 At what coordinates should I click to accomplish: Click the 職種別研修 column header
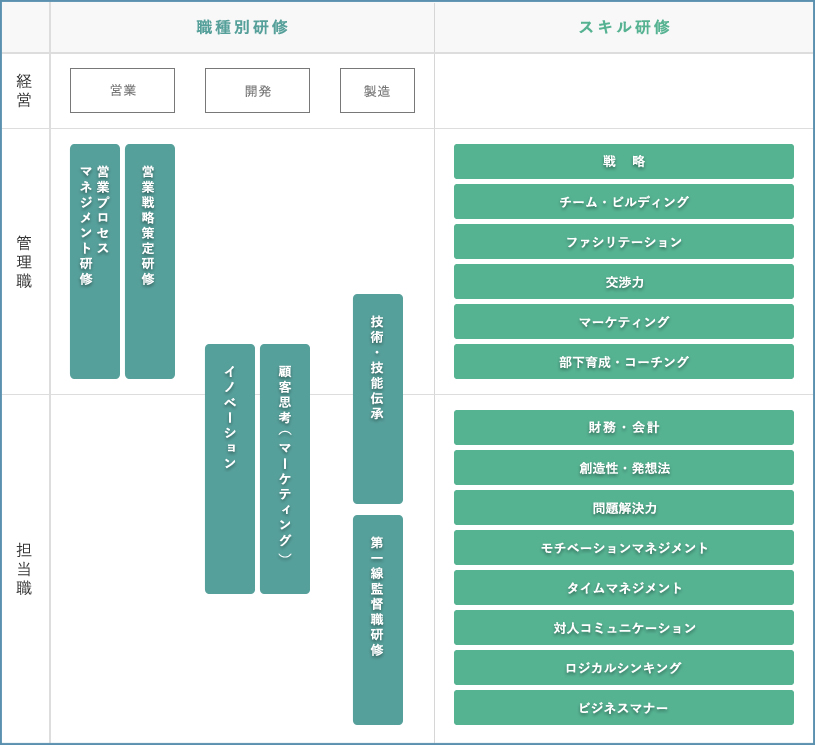(x=242, y=27)
